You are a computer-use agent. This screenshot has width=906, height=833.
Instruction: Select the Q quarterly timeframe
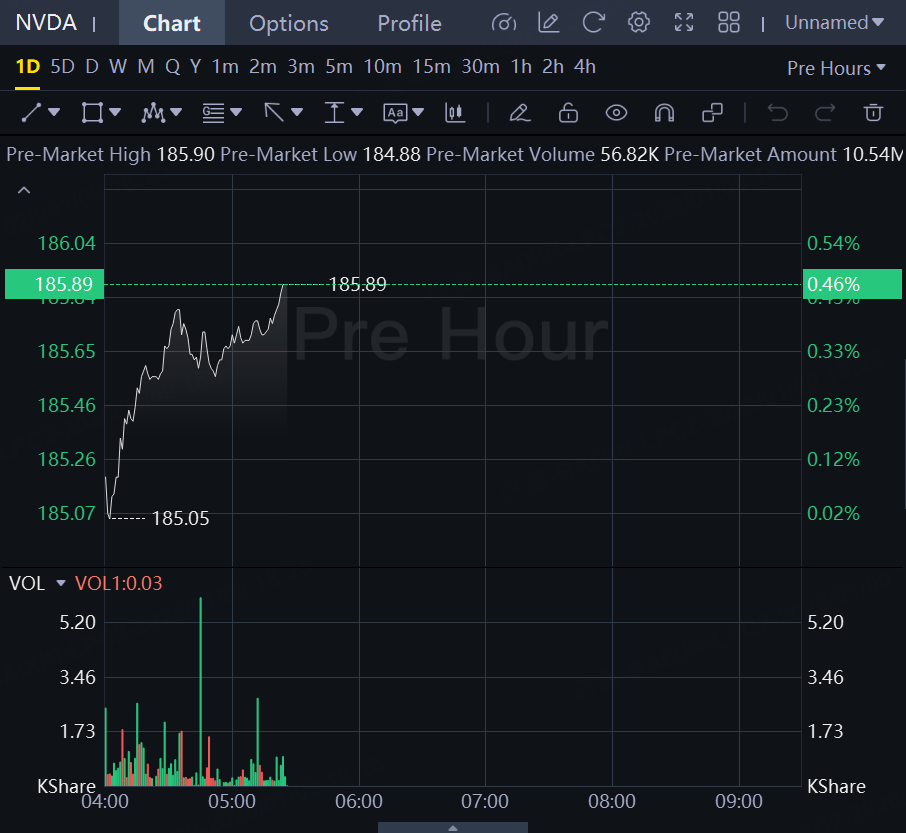click(172, 67)
